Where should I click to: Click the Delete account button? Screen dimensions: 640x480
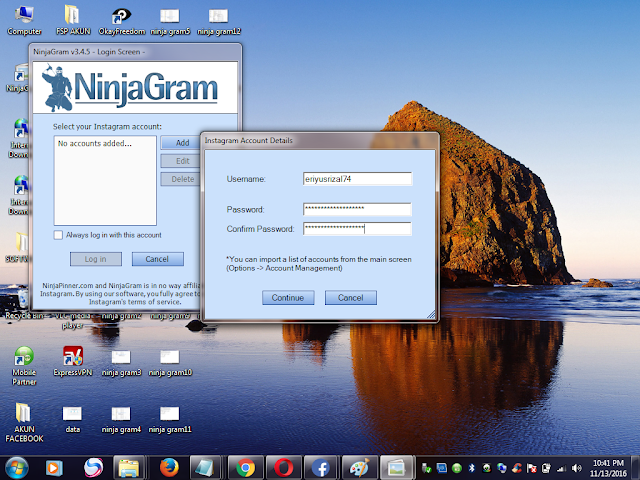[182, 179]
